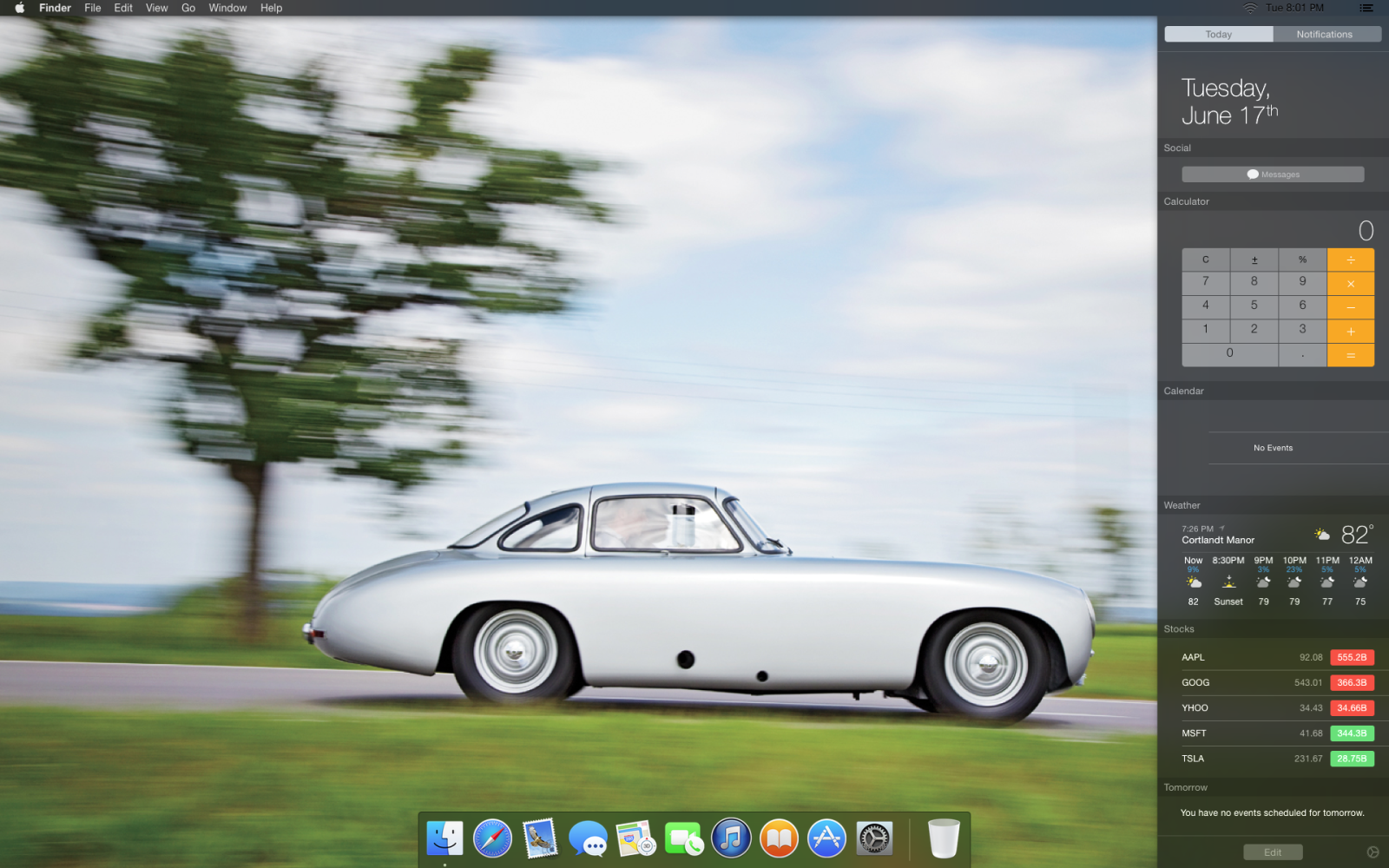Open the Wi-Fi status menu
Viewport: 1389px width, 868px height.
(x=1250, y=8)
